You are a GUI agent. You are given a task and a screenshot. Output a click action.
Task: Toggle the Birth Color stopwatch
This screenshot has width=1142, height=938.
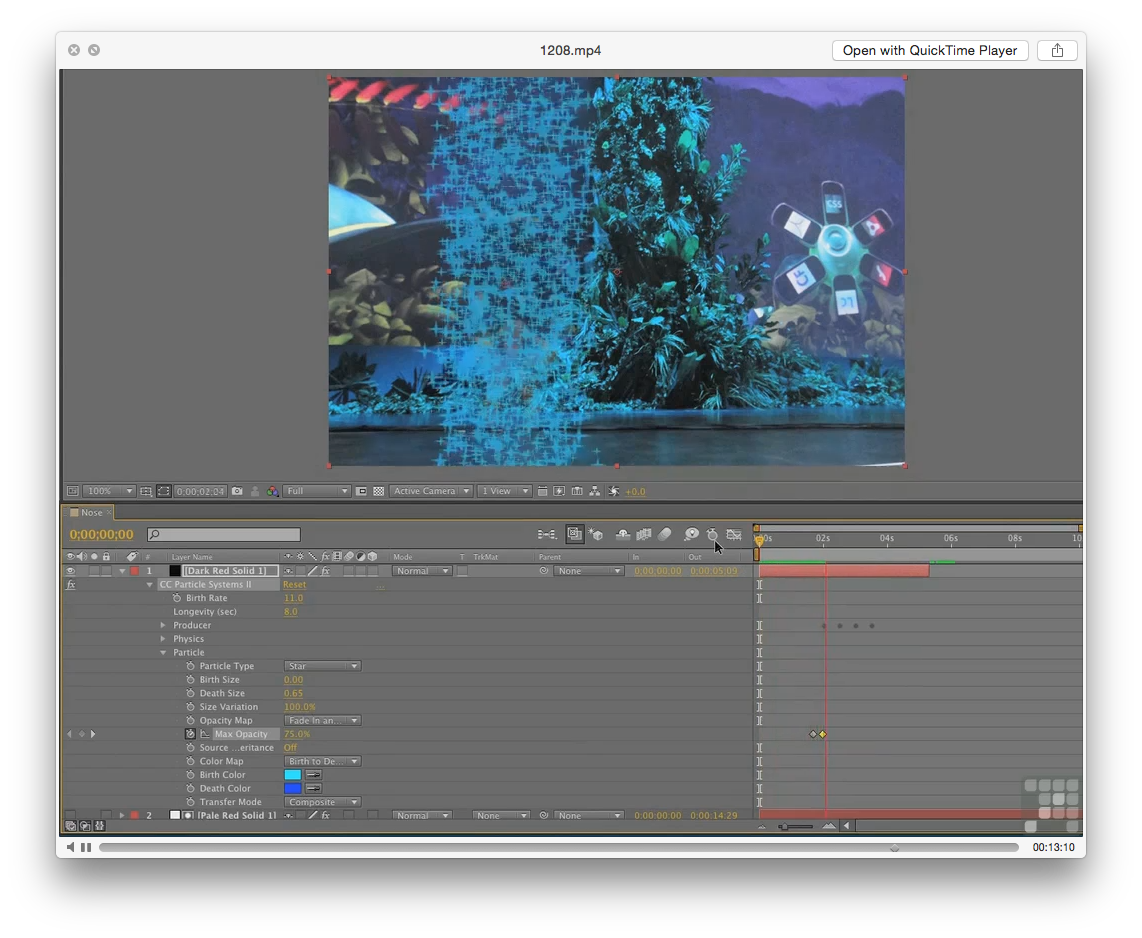[190, 775]
